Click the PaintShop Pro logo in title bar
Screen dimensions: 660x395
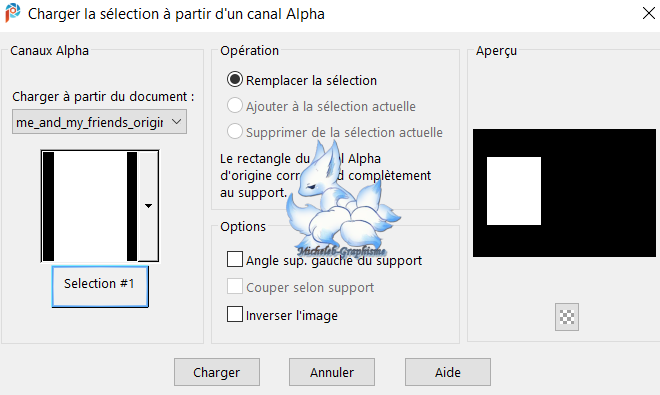click(x=13, y=13)
